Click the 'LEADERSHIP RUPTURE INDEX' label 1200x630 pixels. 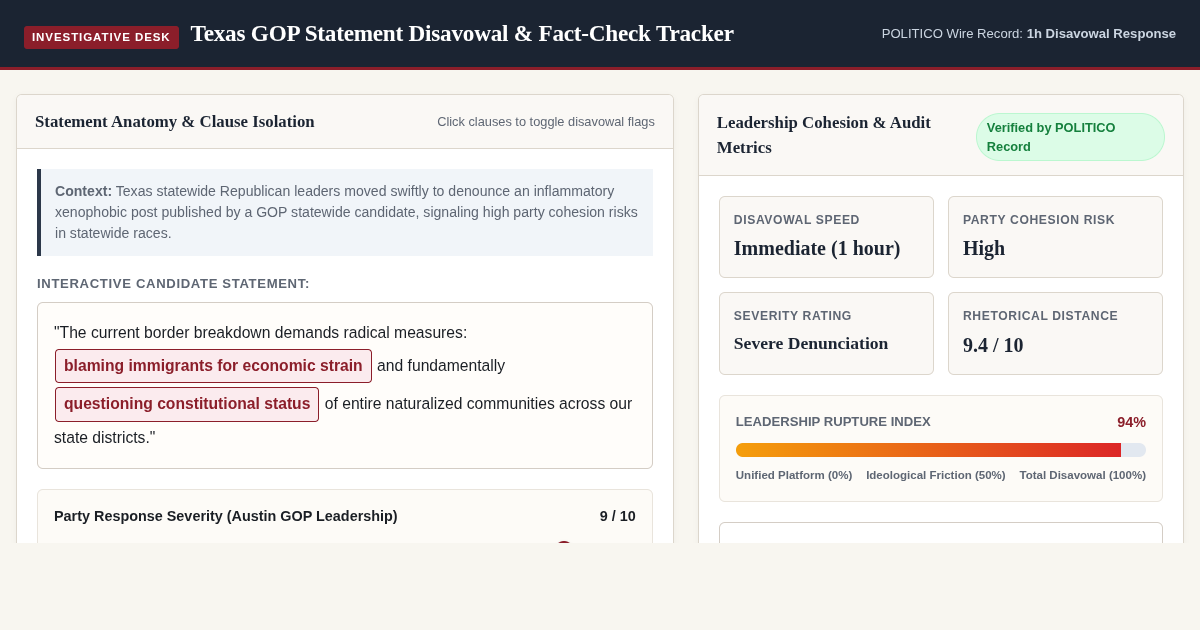(x=833, y=422)
